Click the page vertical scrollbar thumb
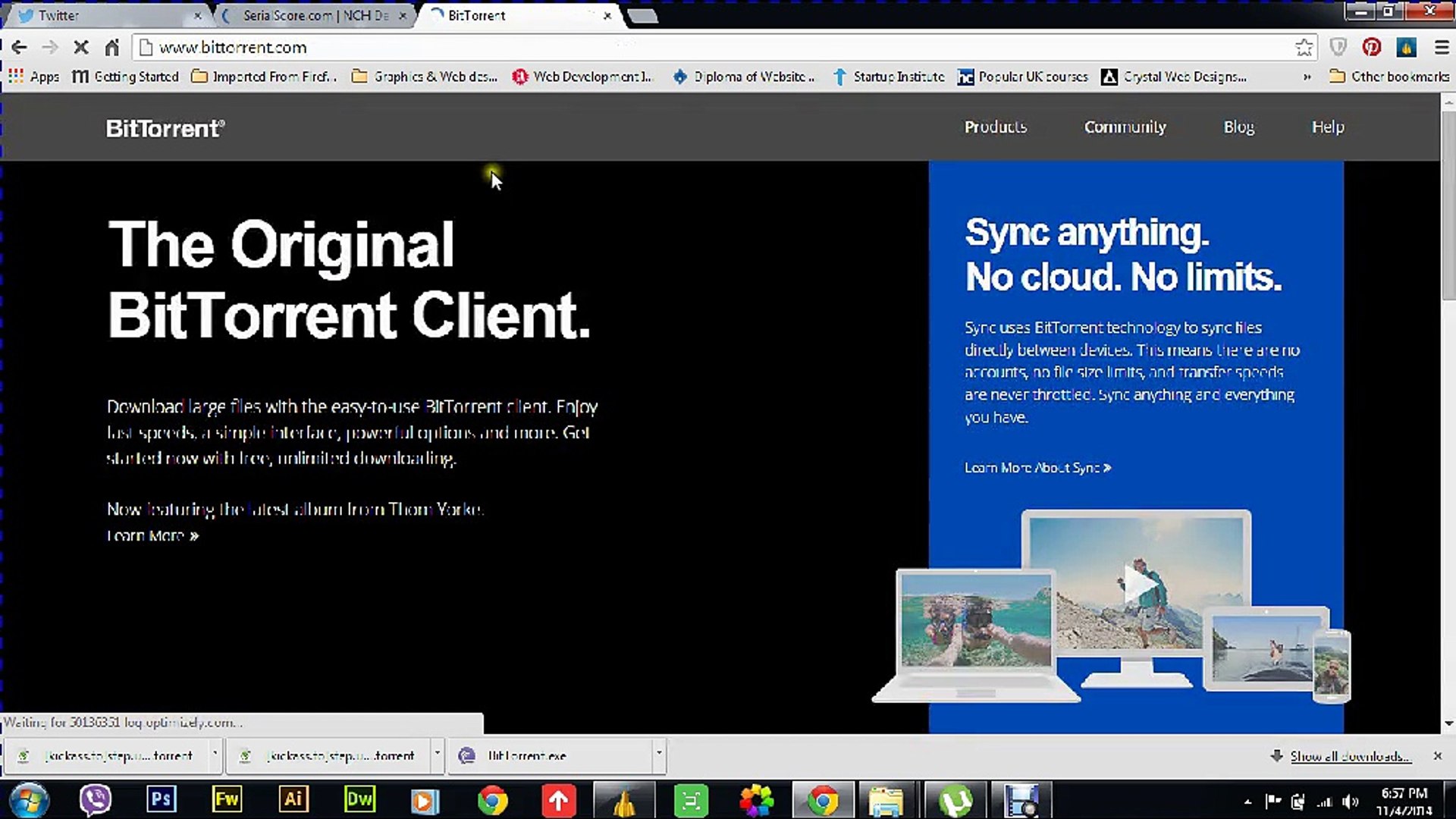Viewport: 1456px width, 819px height. 1448,205
